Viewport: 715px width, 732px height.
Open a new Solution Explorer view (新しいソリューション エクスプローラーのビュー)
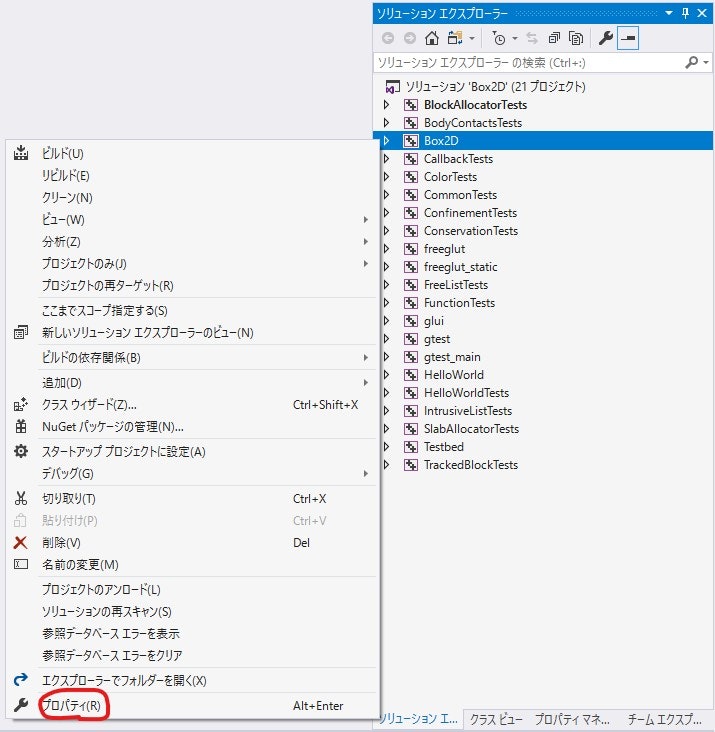[x=191, y=333]
